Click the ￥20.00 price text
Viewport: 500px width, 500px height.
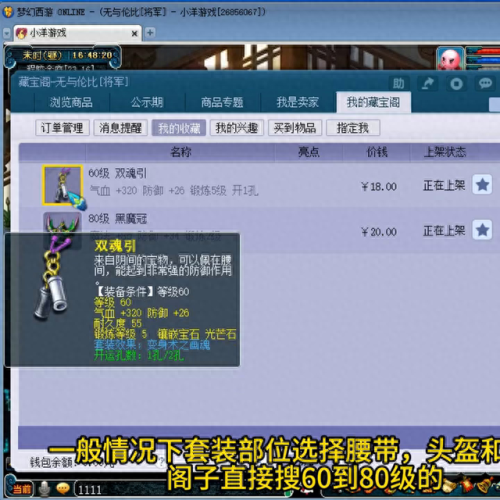click(379, 232)
